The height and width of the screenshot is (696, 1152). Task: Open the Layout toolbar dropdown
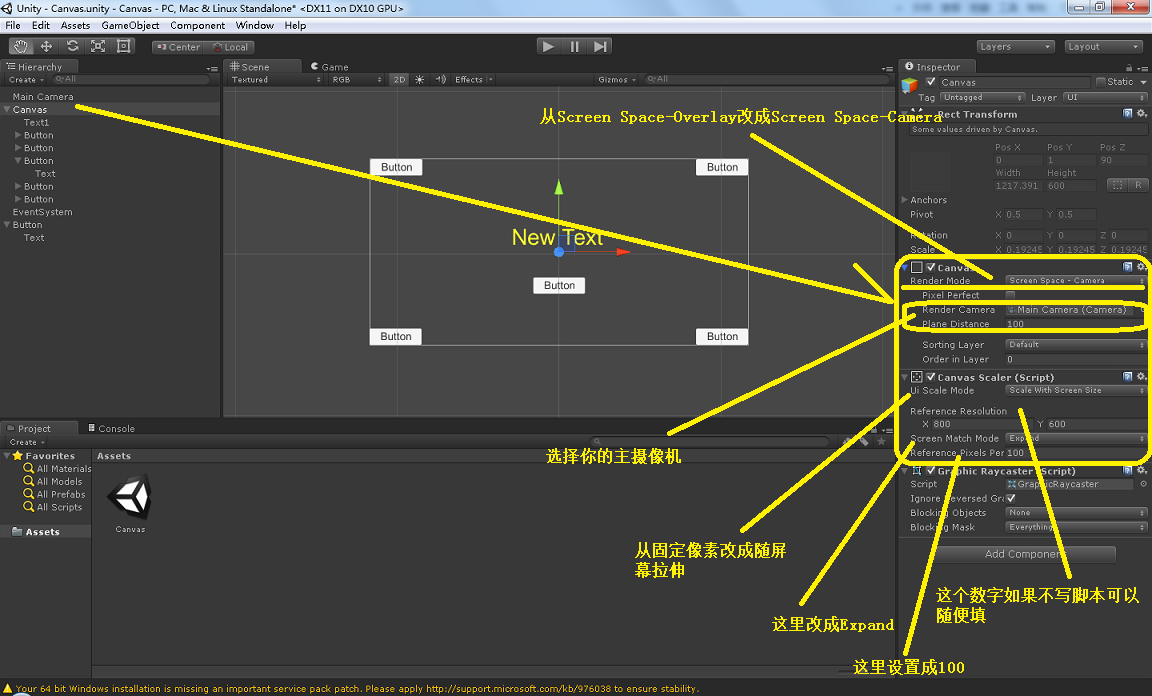1104,46
